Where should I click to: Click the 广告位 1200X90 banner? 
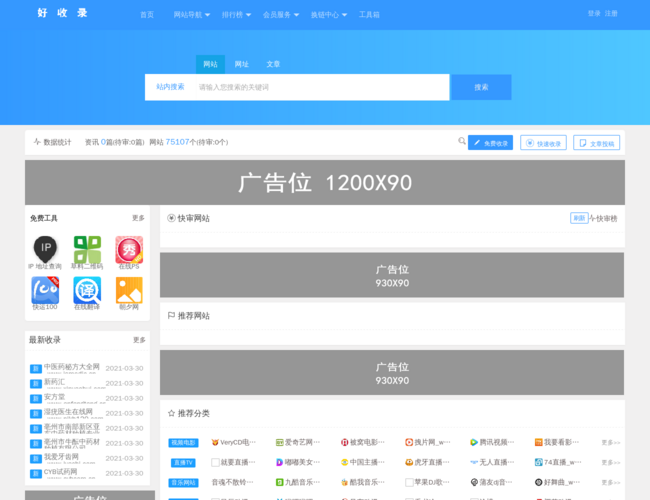[325, 182]
